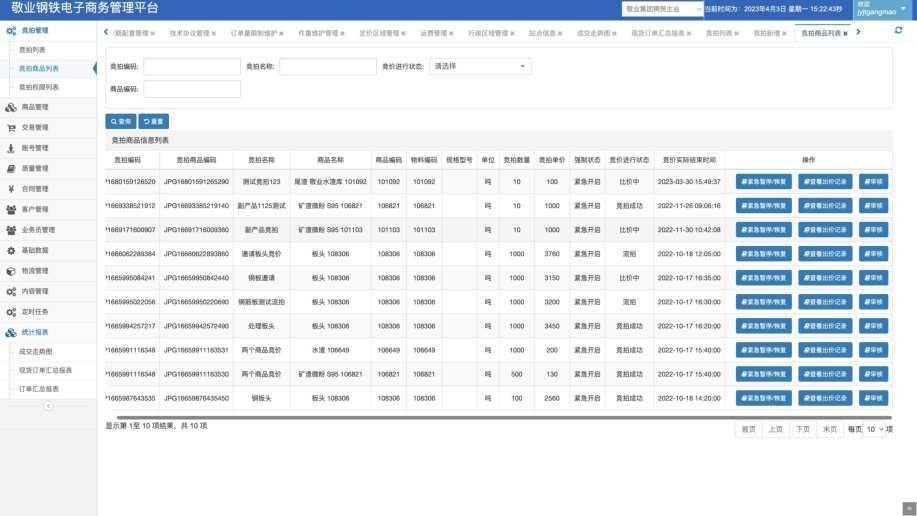Go to 末页 last page button
This screenshot has width=917, height=516.
pos(829,429)
